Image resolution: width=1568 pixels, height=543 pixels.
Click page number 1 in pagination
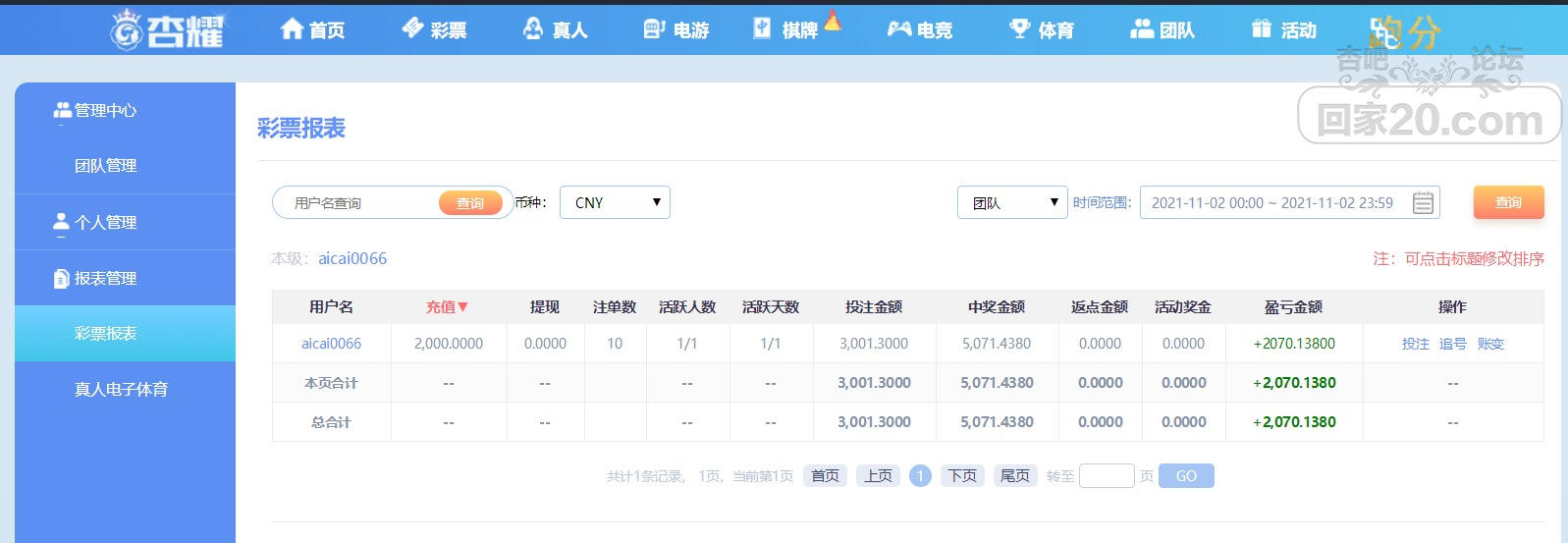[x=920, y=476]
